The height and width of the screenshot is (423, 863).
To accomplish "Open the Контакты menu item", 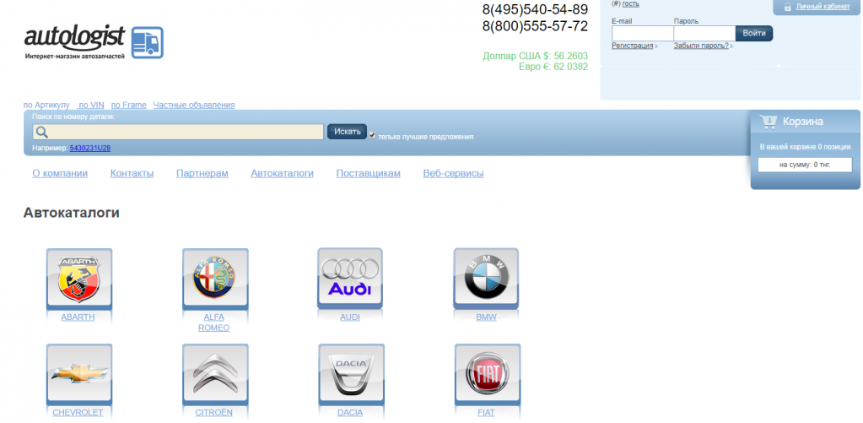I will (132, 173).
